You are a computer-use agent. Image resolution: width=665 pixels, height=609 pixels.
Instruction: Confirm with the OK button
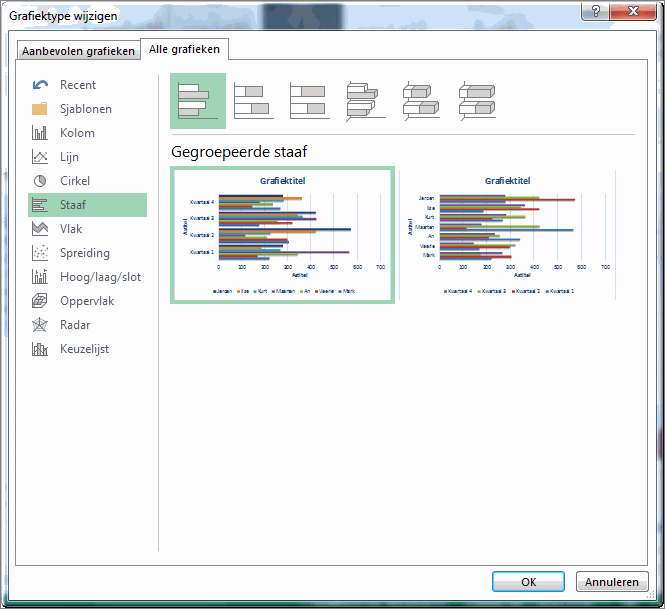click(x=528, y=582)
